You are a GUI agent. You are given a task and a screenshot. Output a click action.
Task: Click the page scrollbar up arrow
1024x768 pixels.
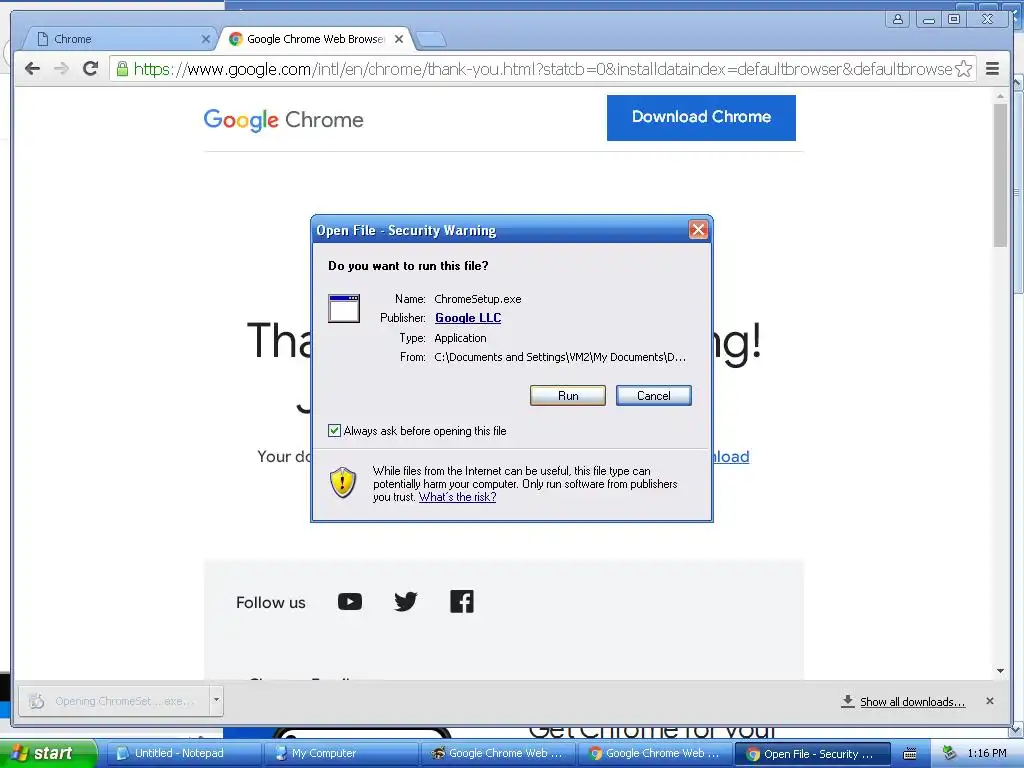(x=1000, y=96)
